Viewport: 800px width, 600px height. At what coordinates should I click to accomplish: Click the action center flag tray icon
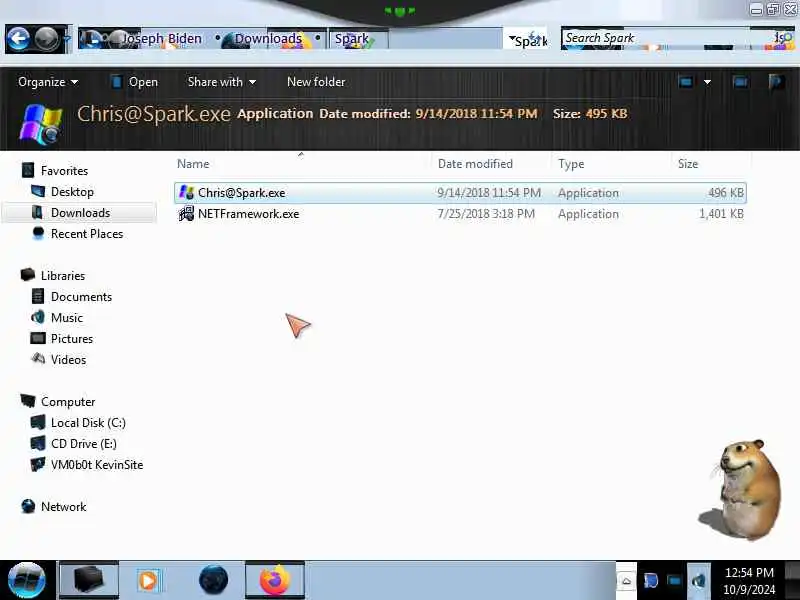click(651, 581)
